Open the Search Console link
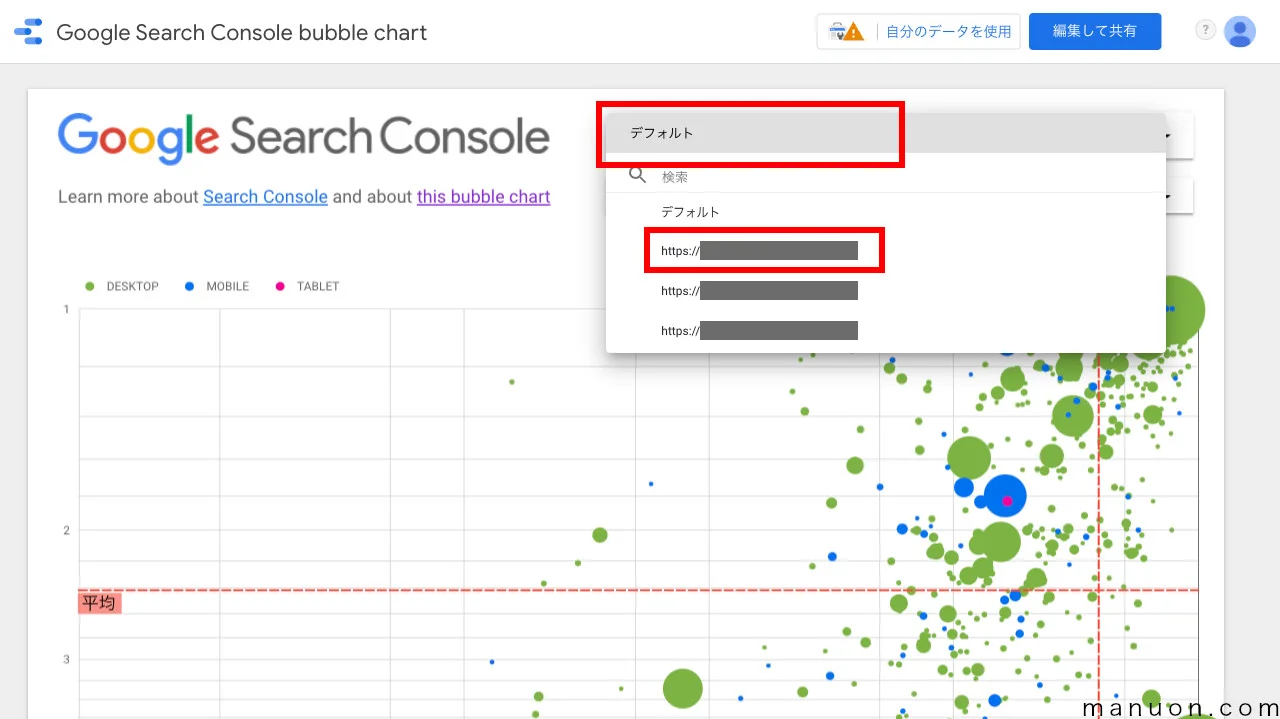The height and width of the screenshot is (719, 1280). pyautogui.click(x=265, y=197)
